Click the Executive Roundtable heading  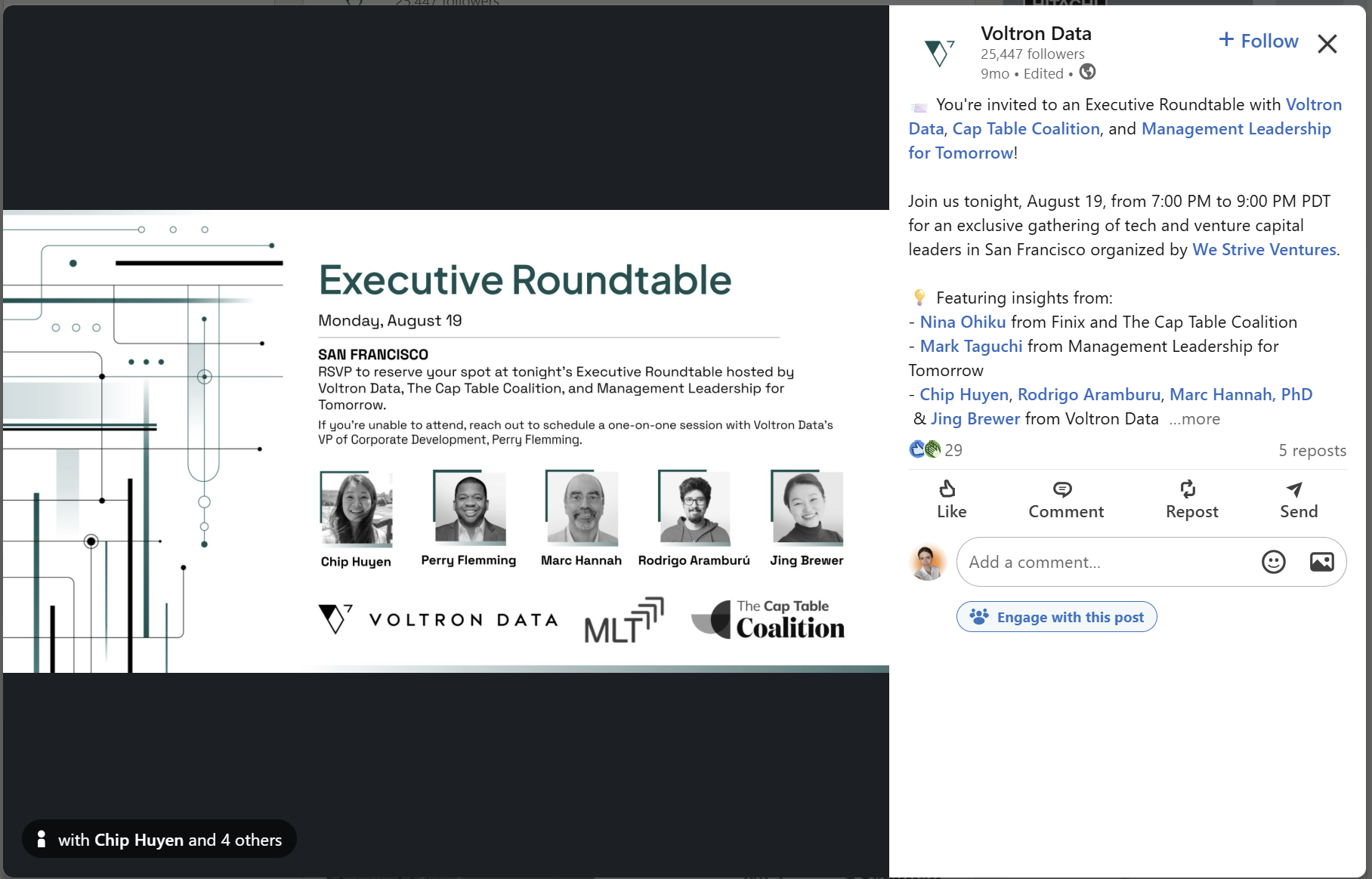coord(525,279)
